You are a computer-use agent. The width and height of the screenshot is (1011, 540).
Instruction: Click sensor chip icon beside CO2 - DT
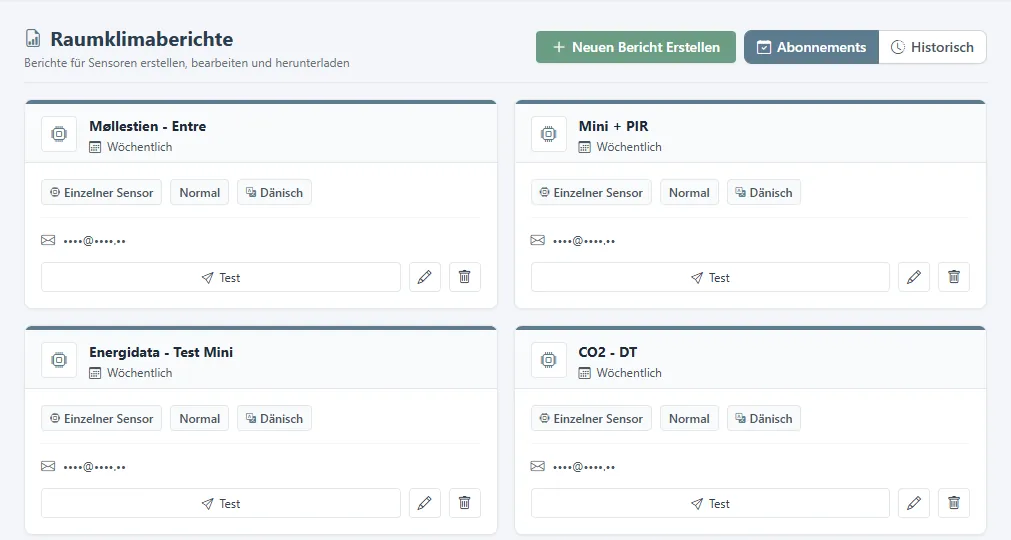tap(549, 360)
